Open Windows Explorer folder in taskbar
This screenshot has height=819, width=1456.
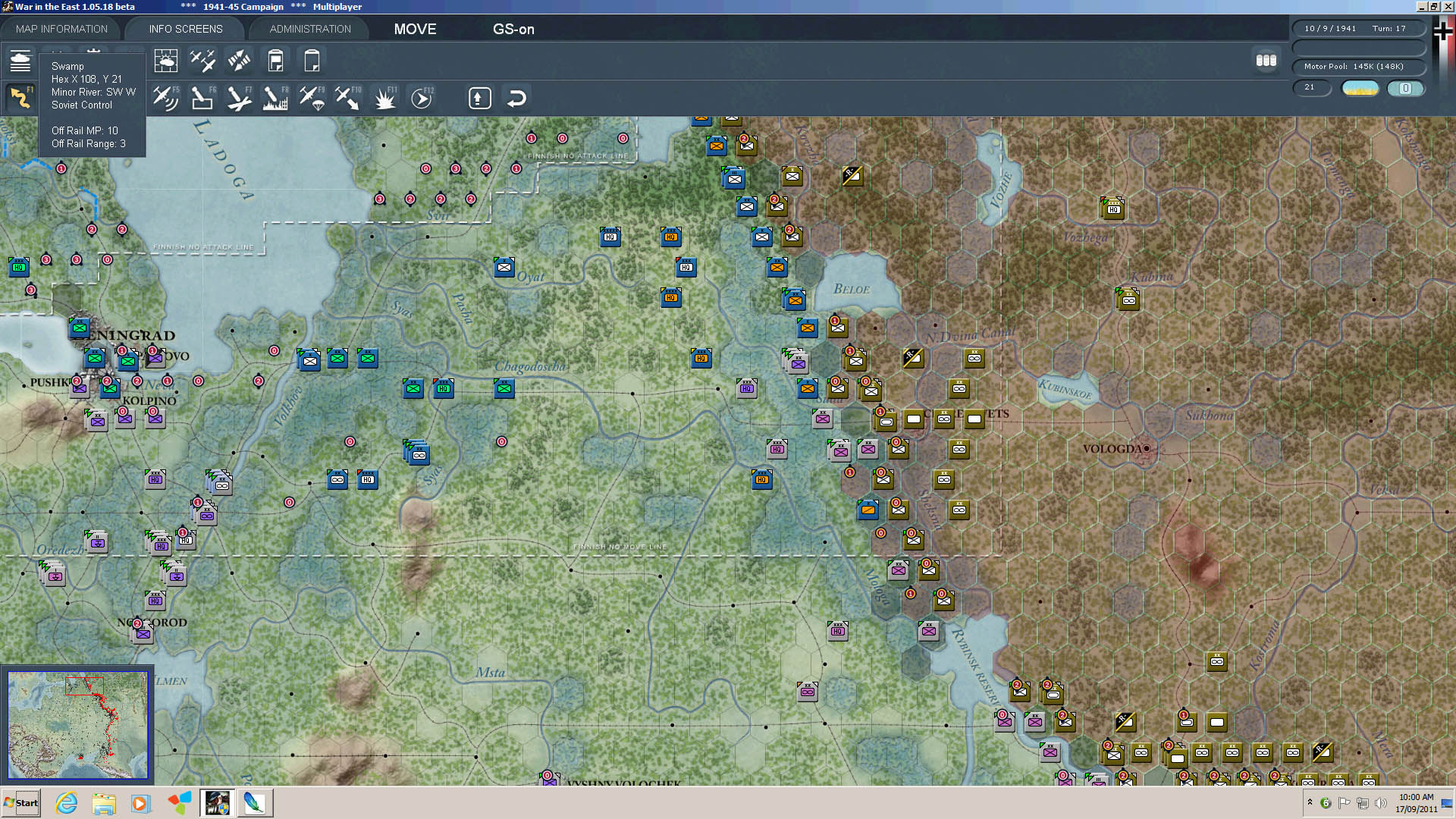point(104,802)
